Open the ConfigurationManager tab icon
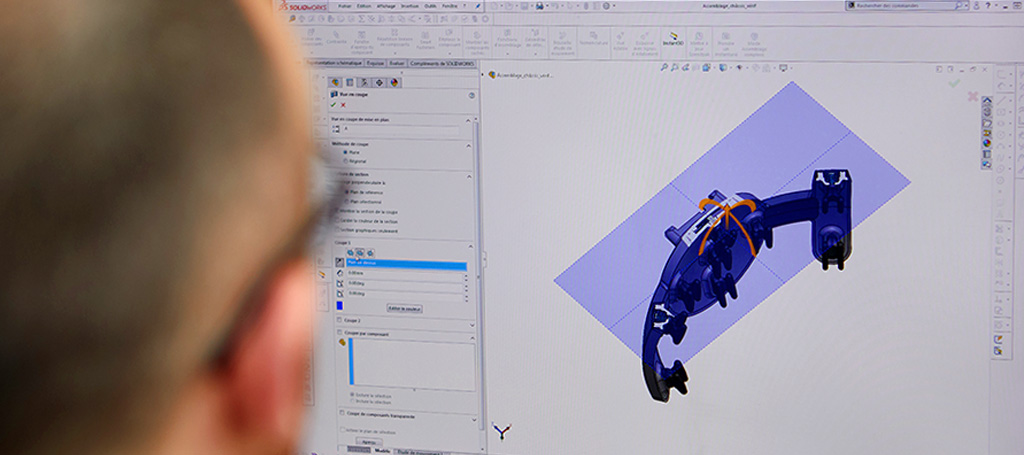Viewport: 1024px width, 455px height. (x=364, y=82)
